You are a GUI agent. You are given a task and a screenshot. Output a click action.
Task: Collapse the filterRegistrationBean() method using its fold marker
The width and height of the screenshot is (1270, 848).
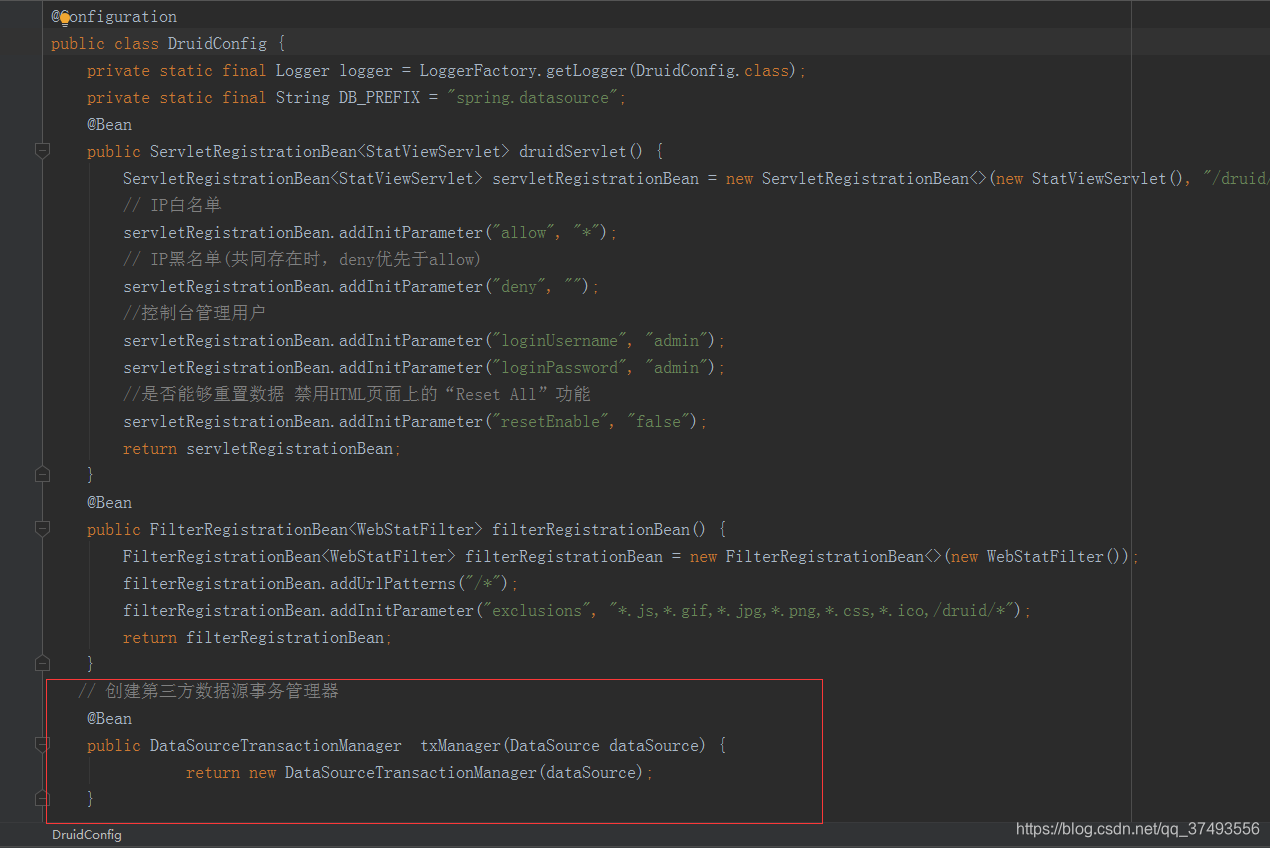tap(42, 529)
